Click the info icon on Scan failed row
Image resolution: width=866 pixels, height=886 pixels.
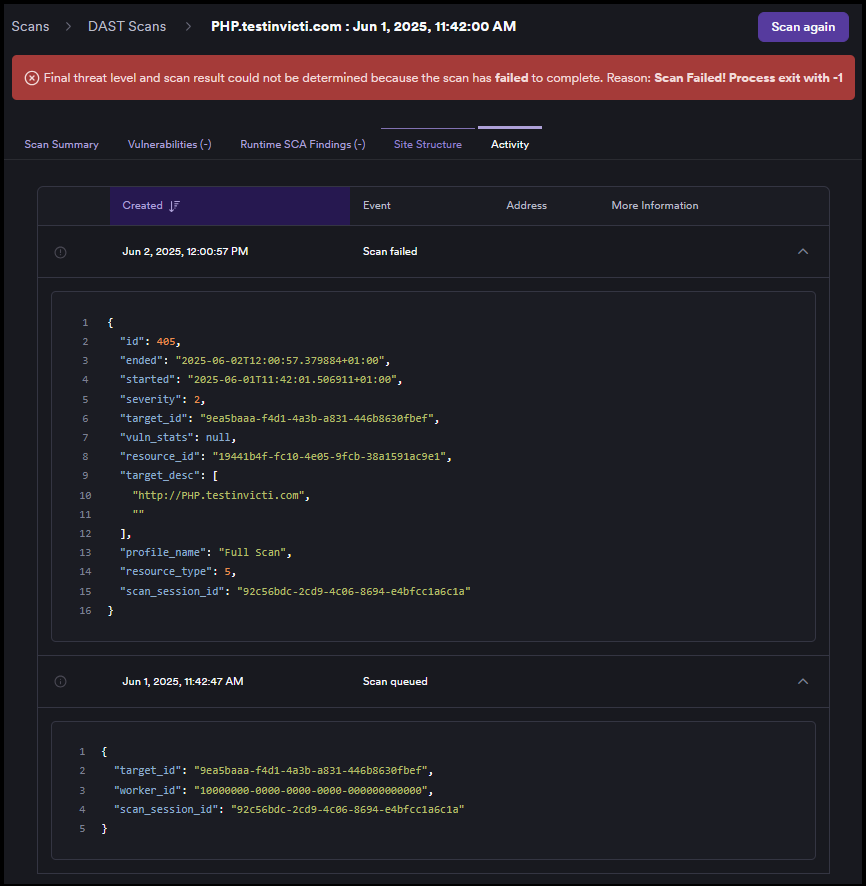tap(60, 252)
